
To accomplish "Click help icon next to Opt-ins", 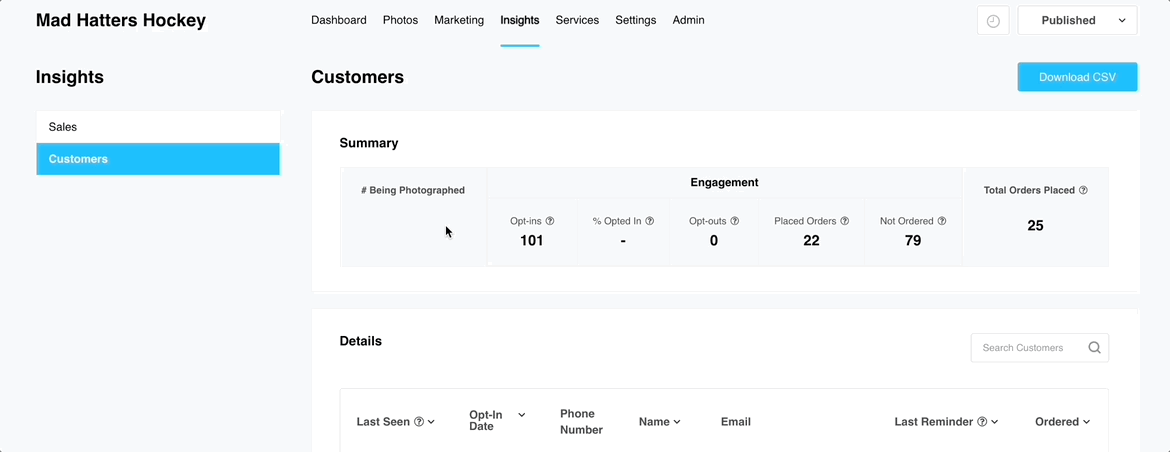I will click(x=550, y=221).
